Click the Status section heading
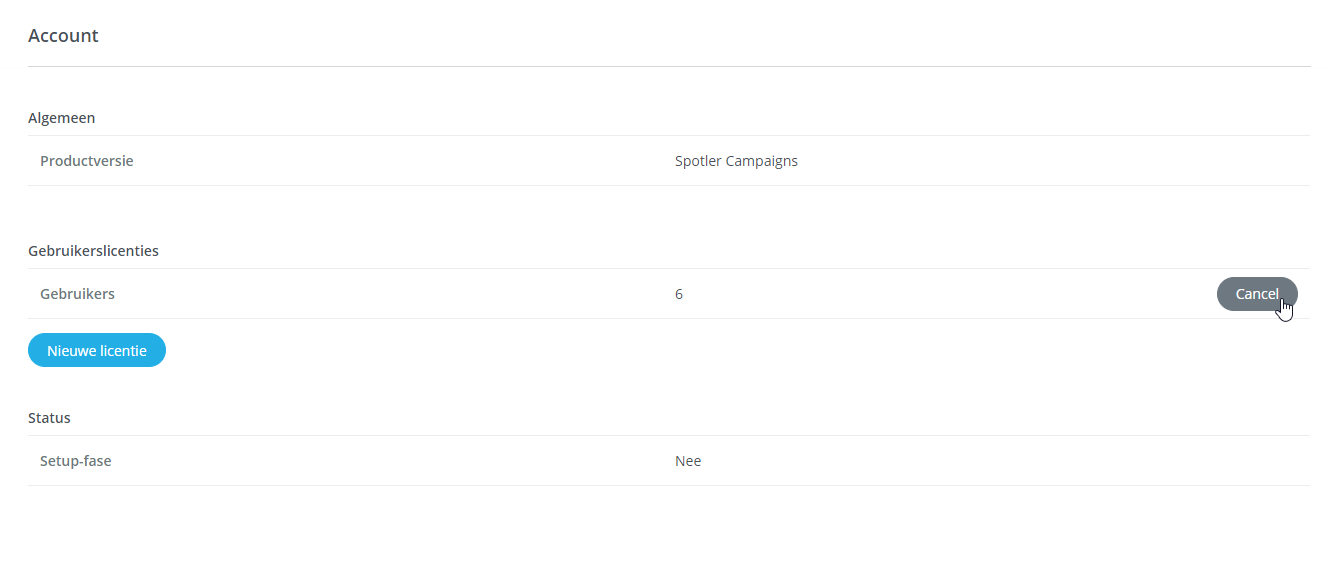The width and height of the screenshot is (1328, 561). [x=49, y=418]
